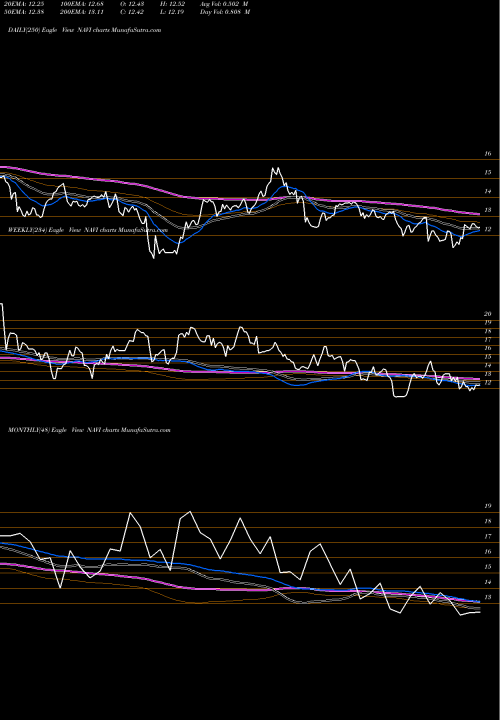Click the 19 price label on monthly chart

pyautogui.click(x=488, y=506)
